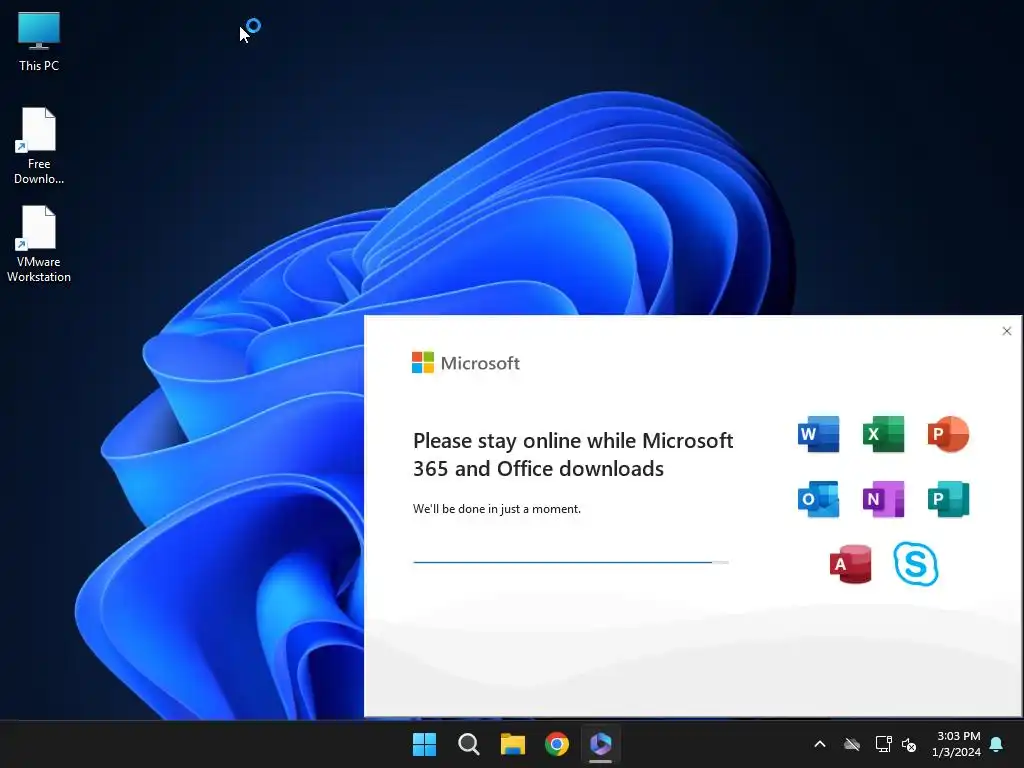1024x768 pixels.
Task: Click the Publisher icon in the installer
Action: coord(948,500)
